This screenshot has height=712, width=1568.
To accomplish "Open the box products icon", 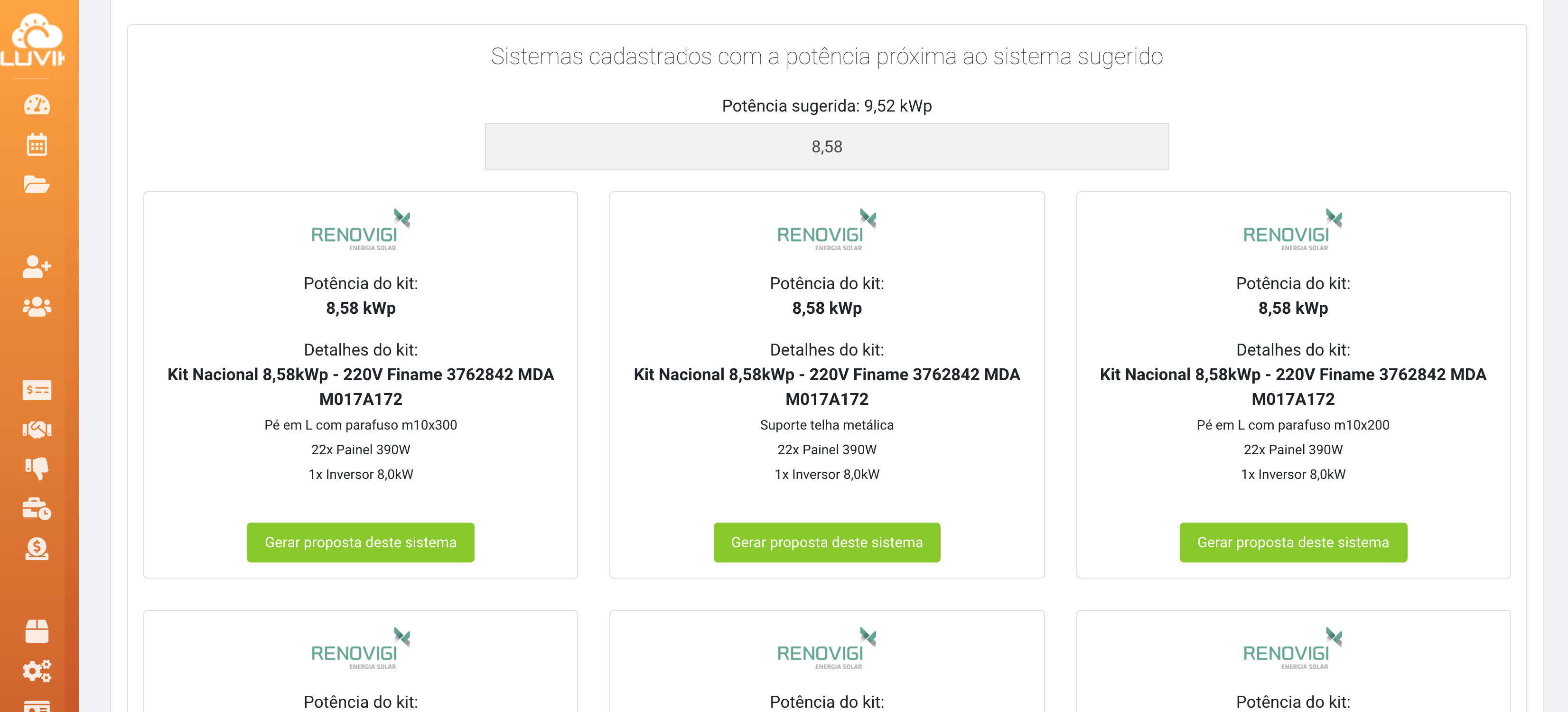I will (x=37, y=631).
